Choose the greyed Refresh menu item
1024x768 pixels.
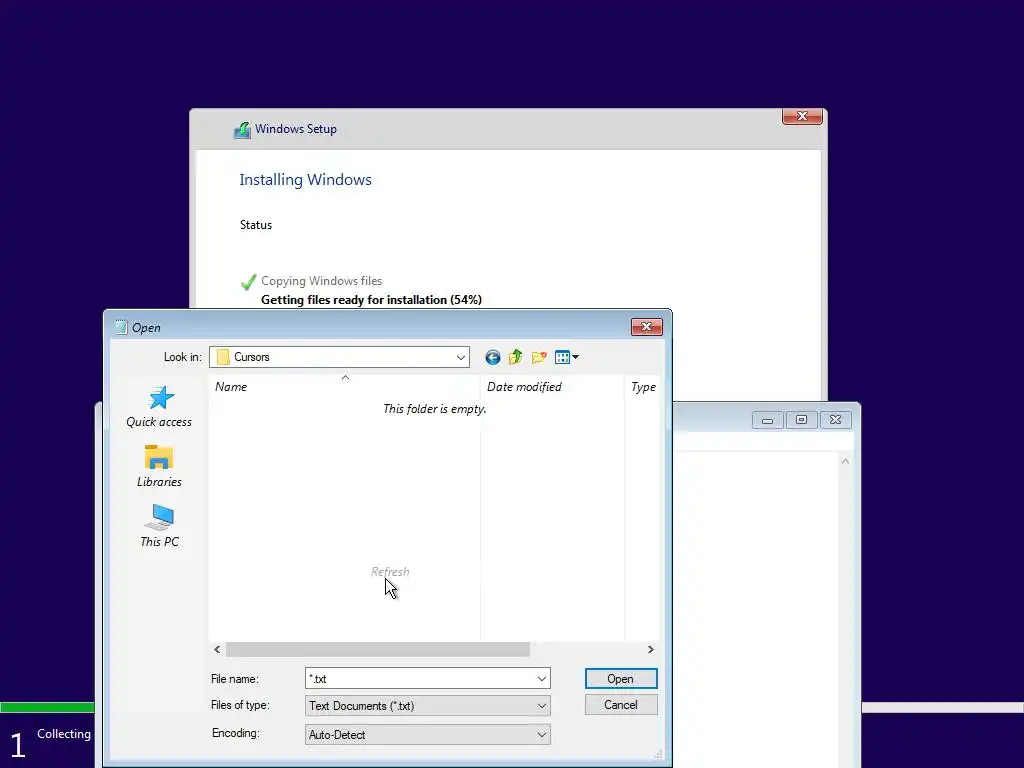[x=390, y=571]
